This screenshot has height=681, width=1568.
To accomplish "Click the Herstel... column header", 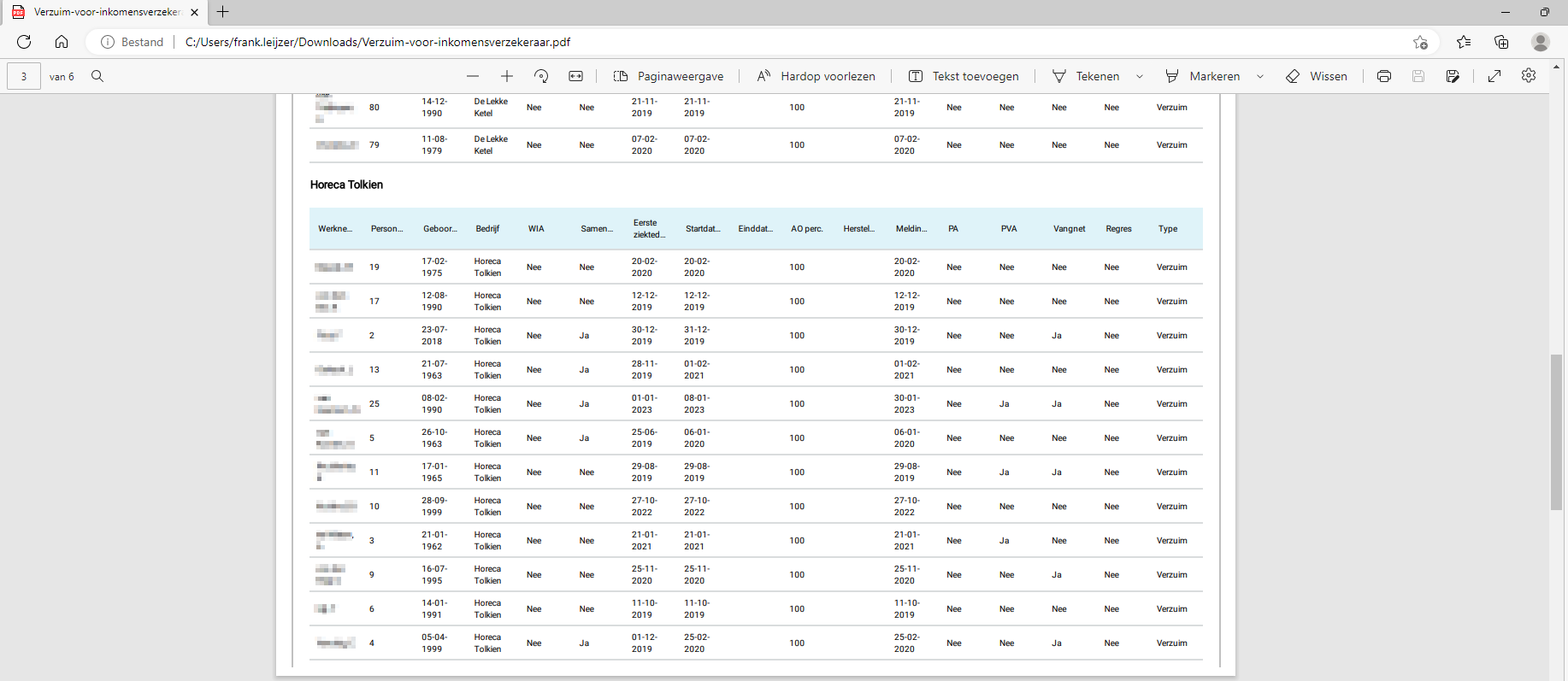I will pyautogui.click(x=859, y=229).
